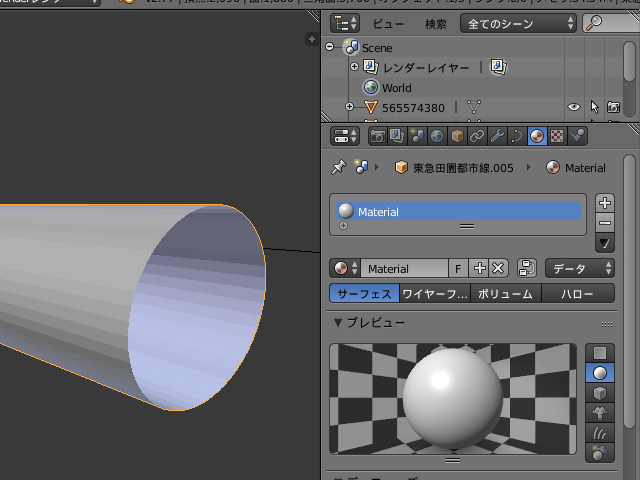The height and width of the screenshot is (480, 640).
Task: Open the Particles properties tab
Action: tap(577, 136)
